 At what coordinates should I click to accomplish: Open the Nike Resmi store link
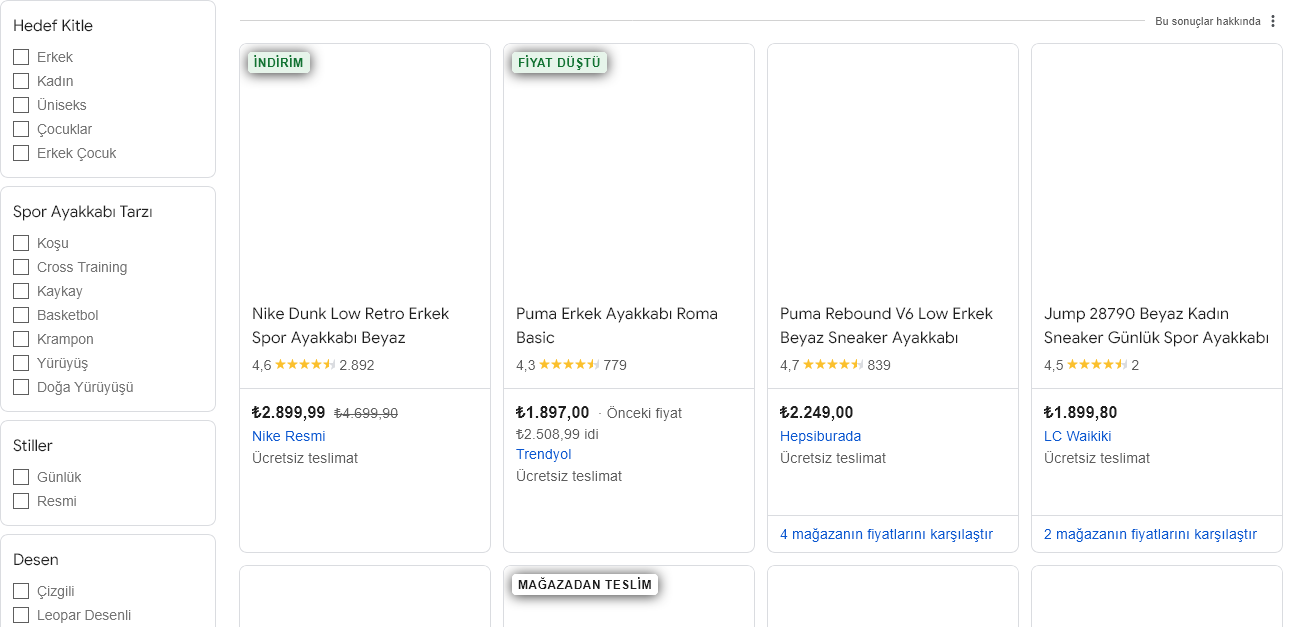(288, 436)
